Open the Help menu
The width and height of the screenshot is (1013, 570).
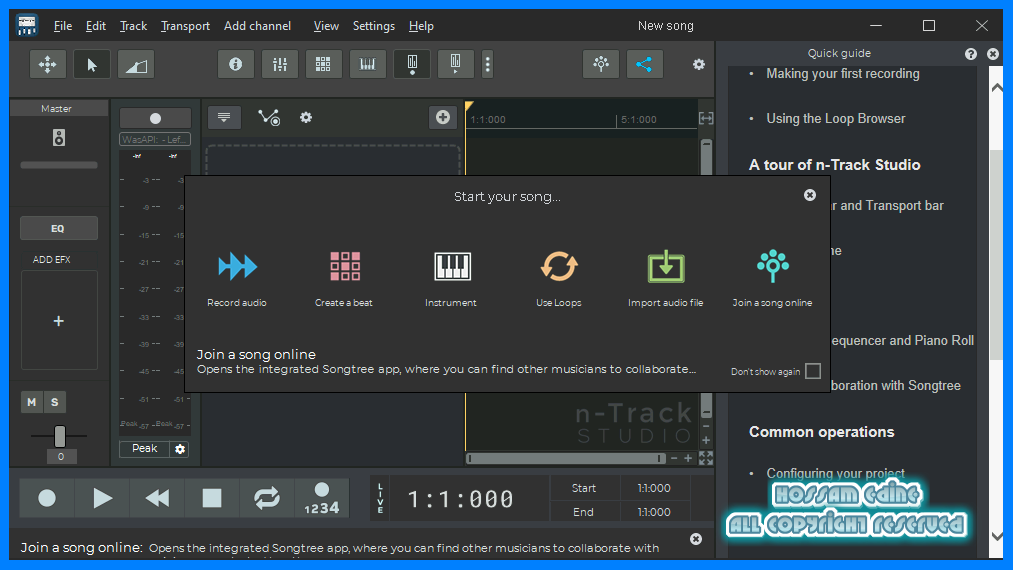tap(421, 26)
